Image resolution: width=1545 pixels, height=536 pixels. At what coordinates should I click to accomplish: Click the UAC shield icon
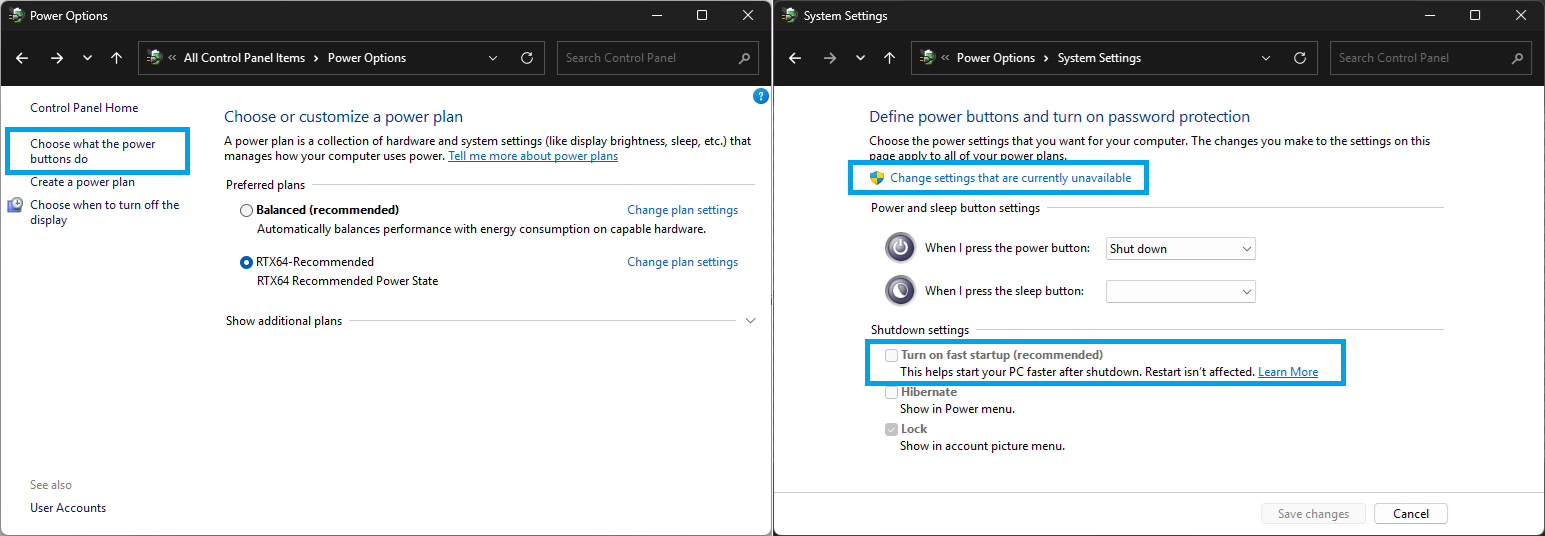[877, 178]
